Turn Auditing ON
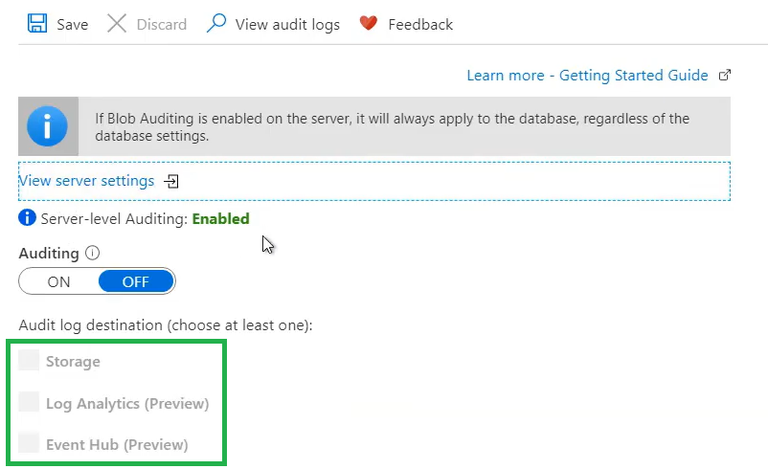Viewport: 768px width, 469px height. click(59, 282)
